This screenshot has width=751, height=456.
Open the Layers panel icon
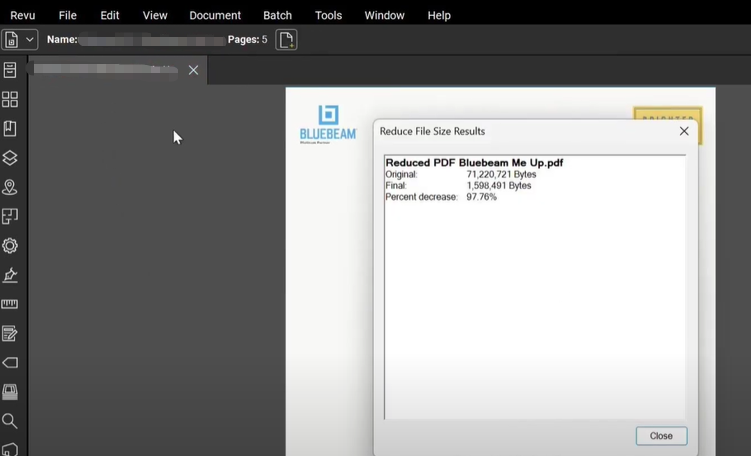click(x=10, y=158)
